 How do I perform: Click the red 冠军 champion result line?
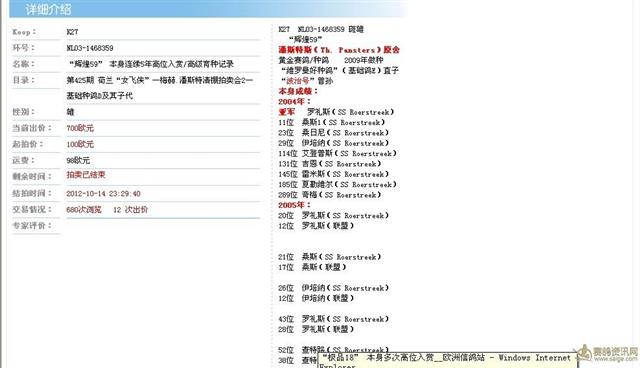(x=336, y=112)
